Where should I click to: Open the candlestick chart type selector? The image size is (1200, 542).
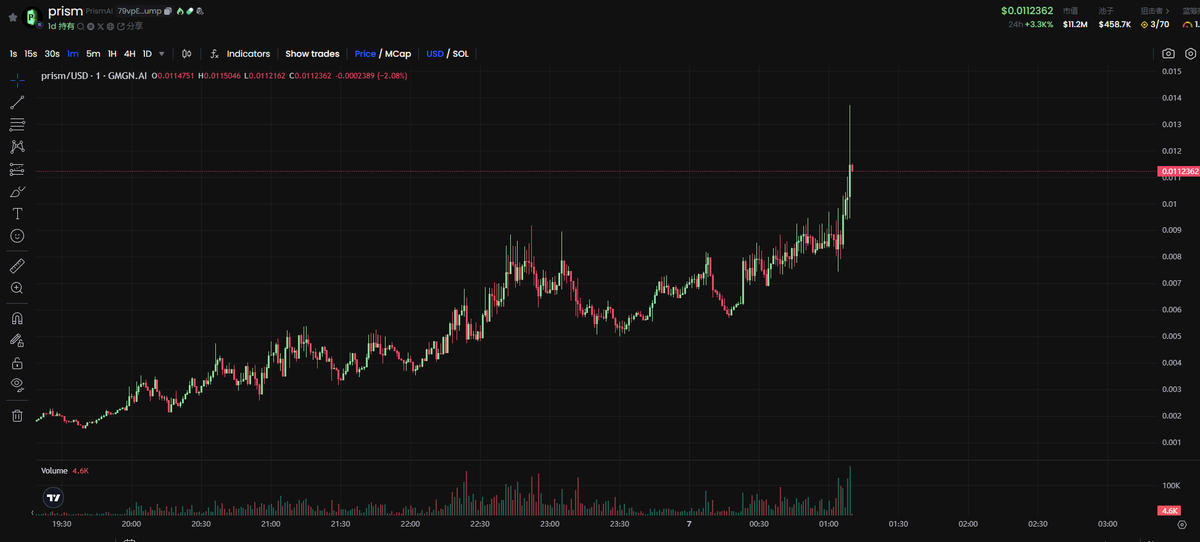pos(186,54)
